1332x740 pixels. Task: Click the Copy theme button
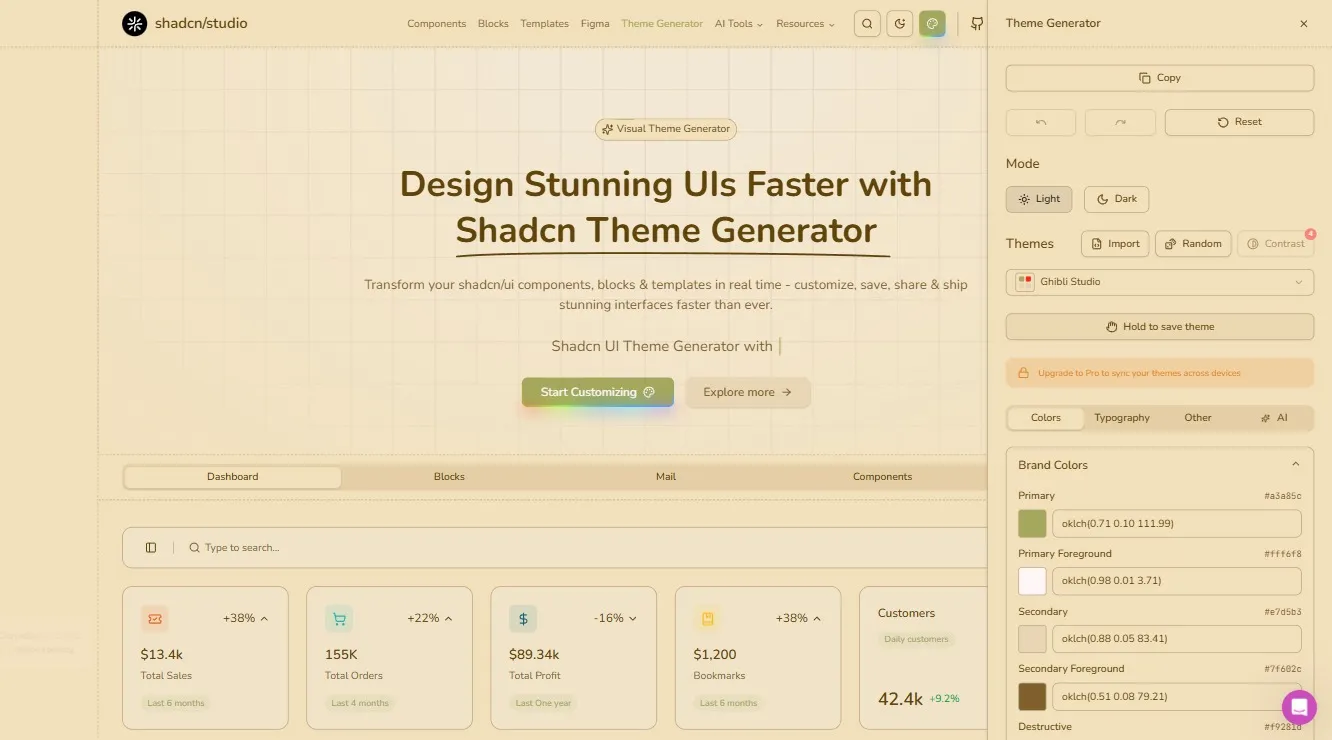click(x=1159, y=77)
